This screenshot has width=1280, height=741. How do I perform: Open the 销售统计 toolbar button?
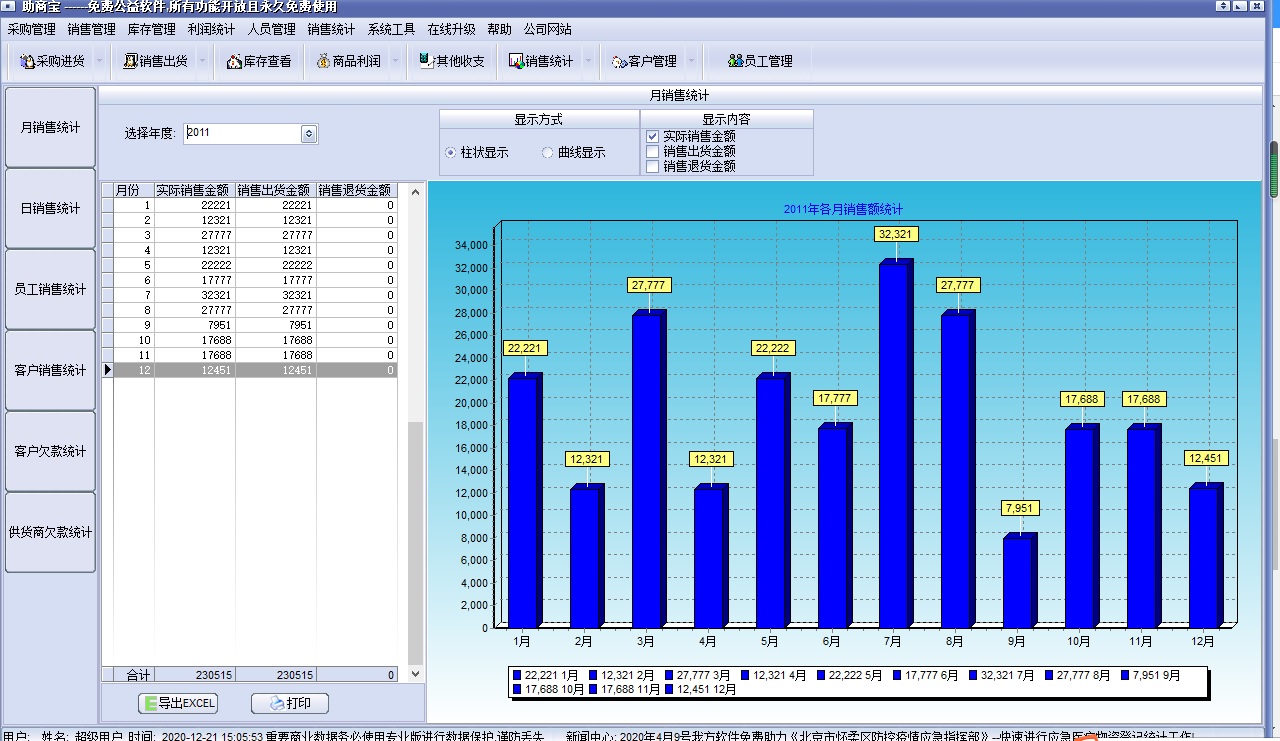coord(541,61)
